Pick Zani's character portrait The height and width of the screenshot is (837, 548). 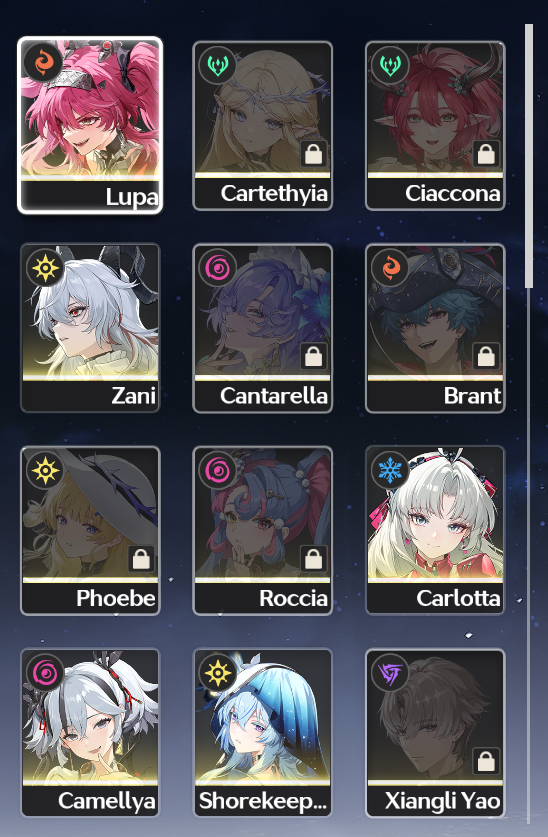pos(90,328)
